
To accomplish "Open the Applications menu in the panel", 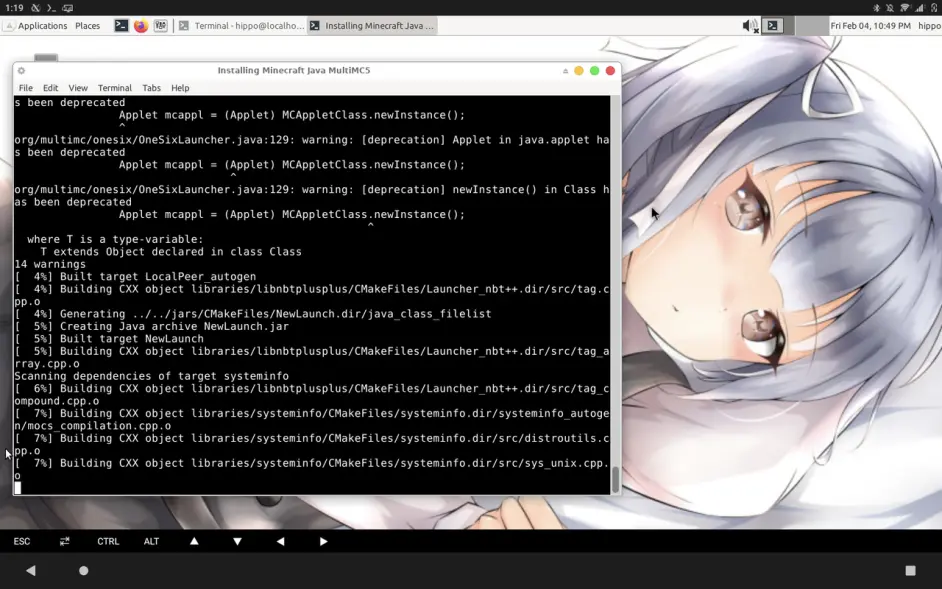I will click(35, 26).
